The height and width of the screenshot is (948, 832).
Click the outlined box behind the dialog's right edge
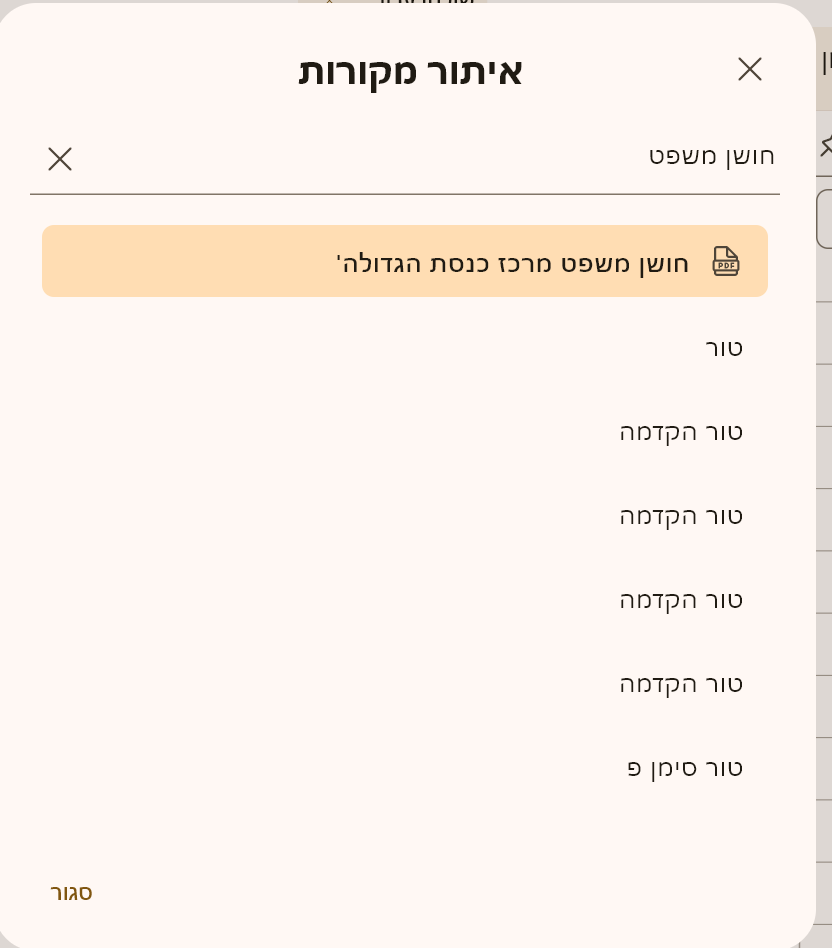(x=824, y=219)
